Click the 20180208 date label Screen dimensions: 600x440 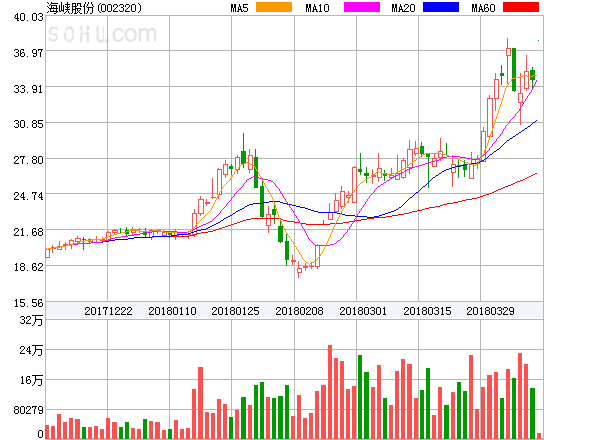tap(299, 311)
